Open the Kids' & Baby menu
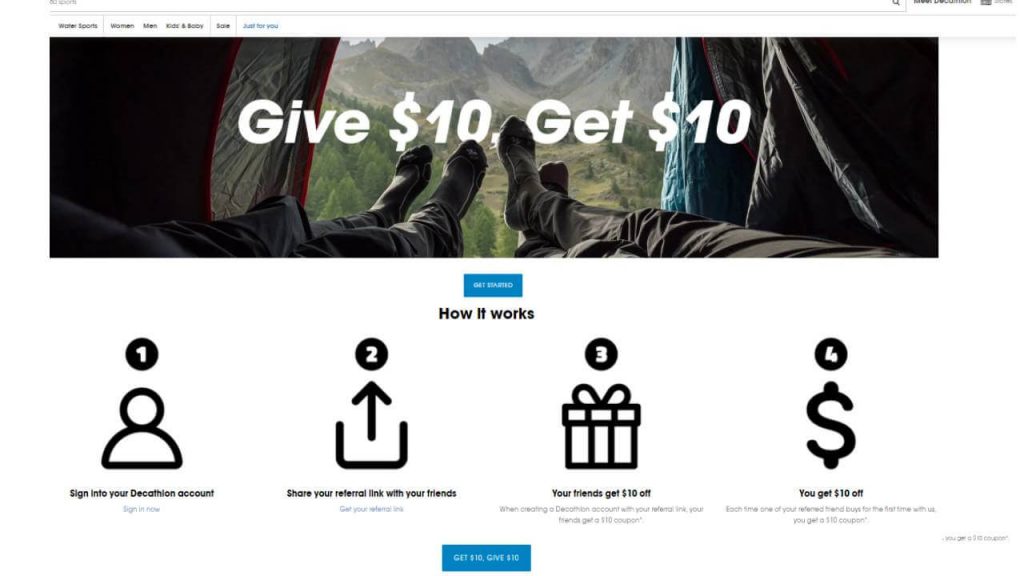This screenshot has height=576, width=1024. point(185,26)
